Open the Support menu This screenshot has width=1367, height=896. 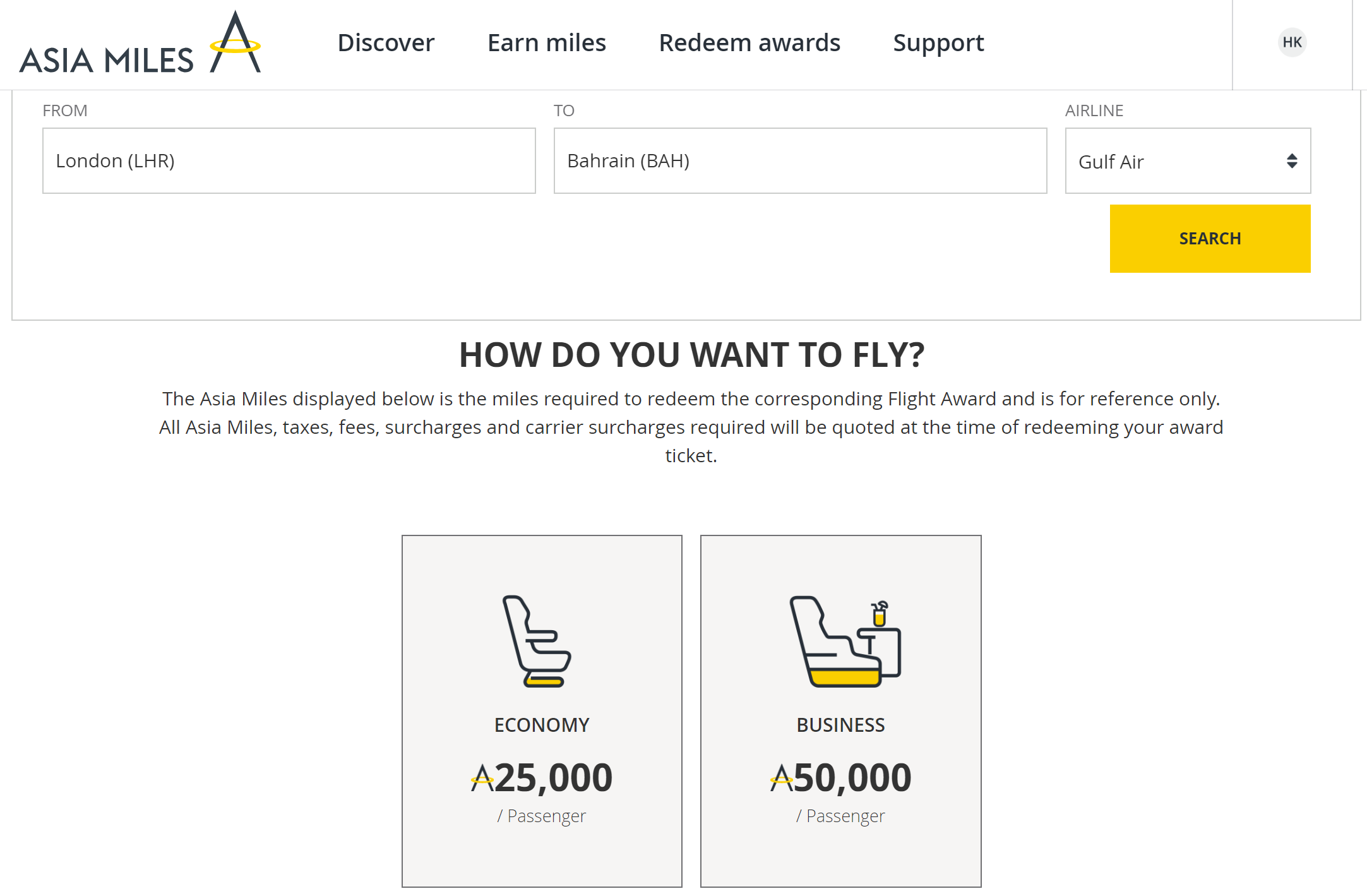[x=938, y=43]
